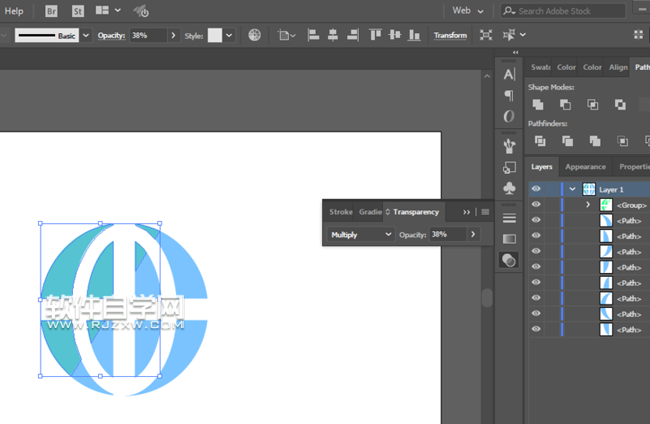Click the Transform button in control bar
This screenshot has height=424, width=650.
[450, 35]
